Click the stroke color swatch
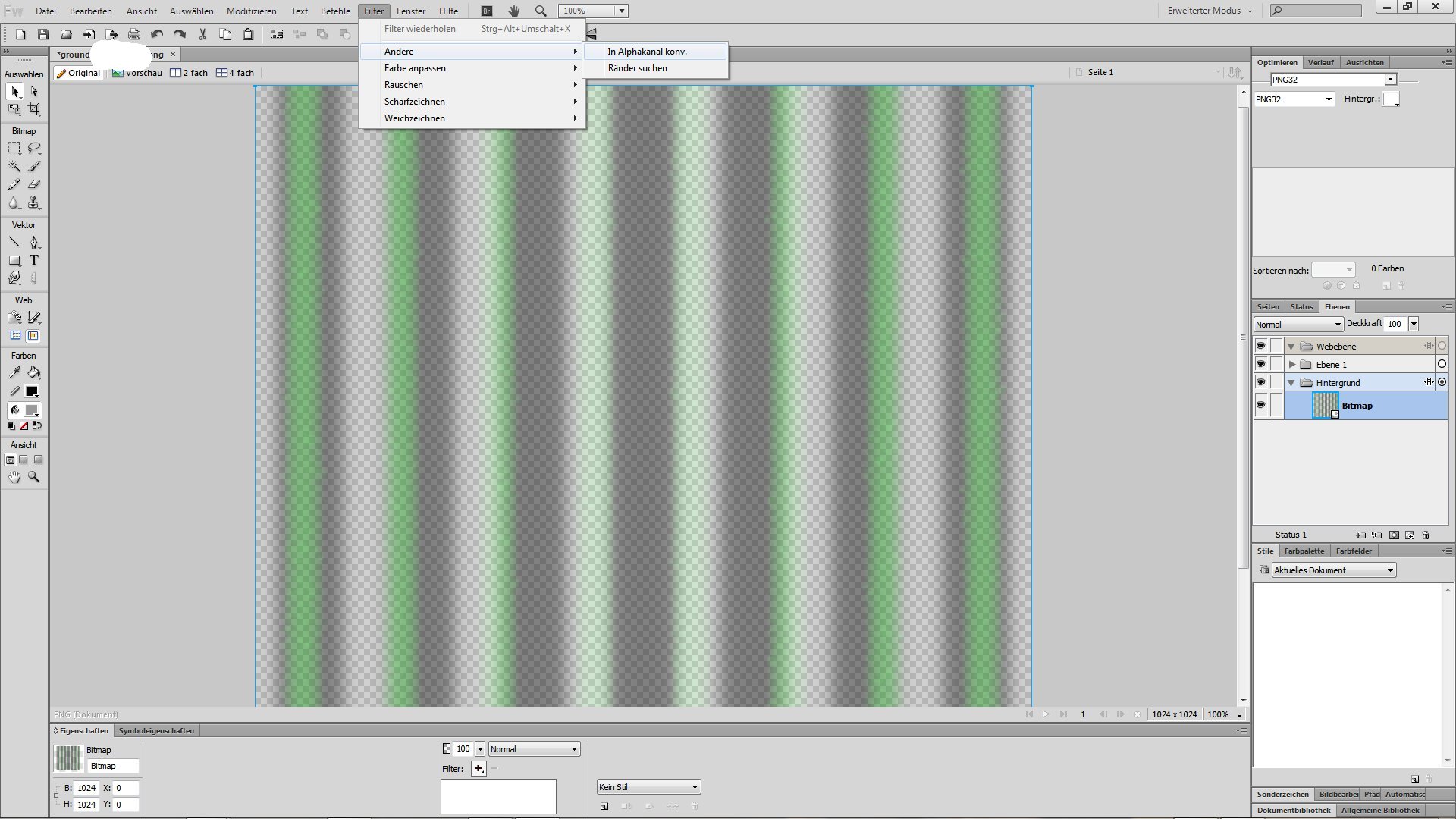Screen dimensions: 1456x819 [32, 391]
